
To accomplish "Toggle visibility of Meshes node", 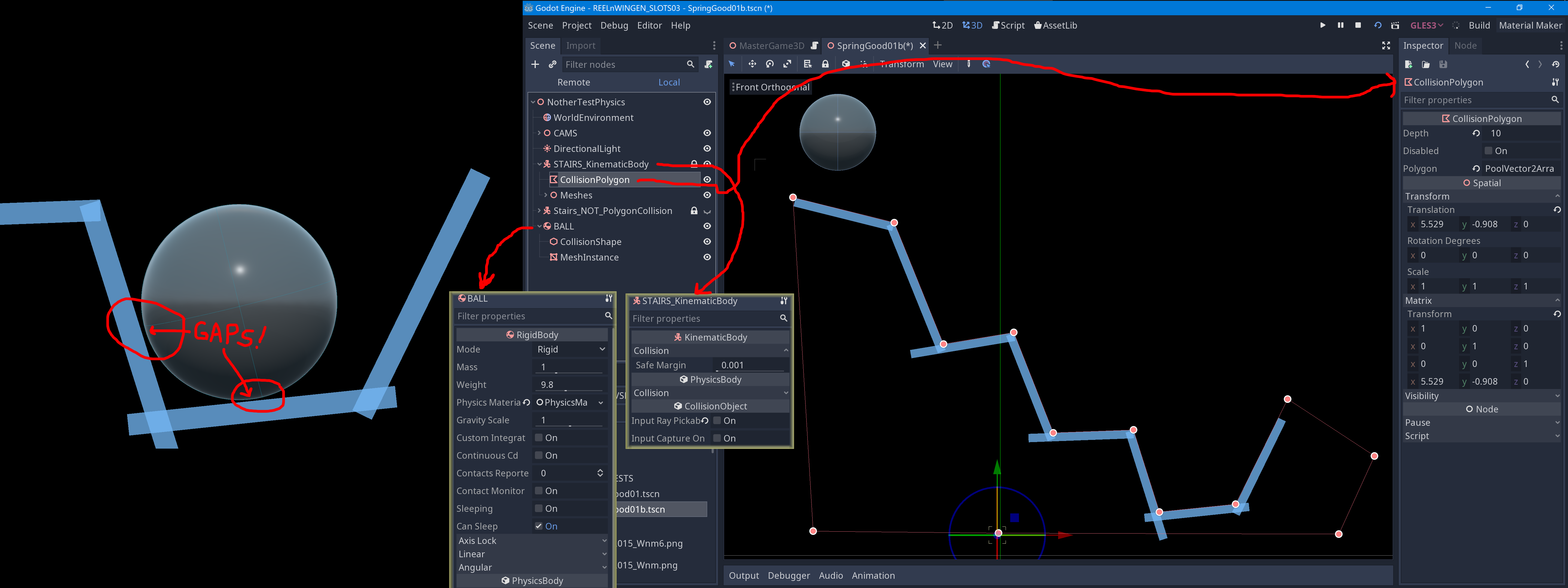I will (x=707, y=195).
